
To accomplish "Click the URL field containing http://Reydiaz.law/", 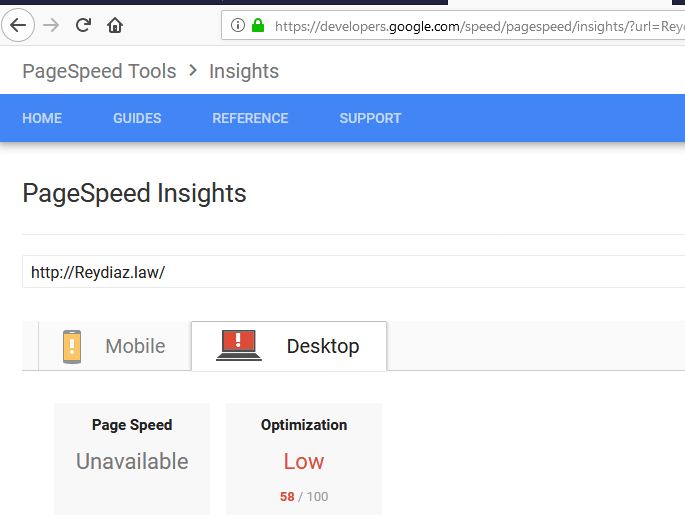I will [353, 272].
